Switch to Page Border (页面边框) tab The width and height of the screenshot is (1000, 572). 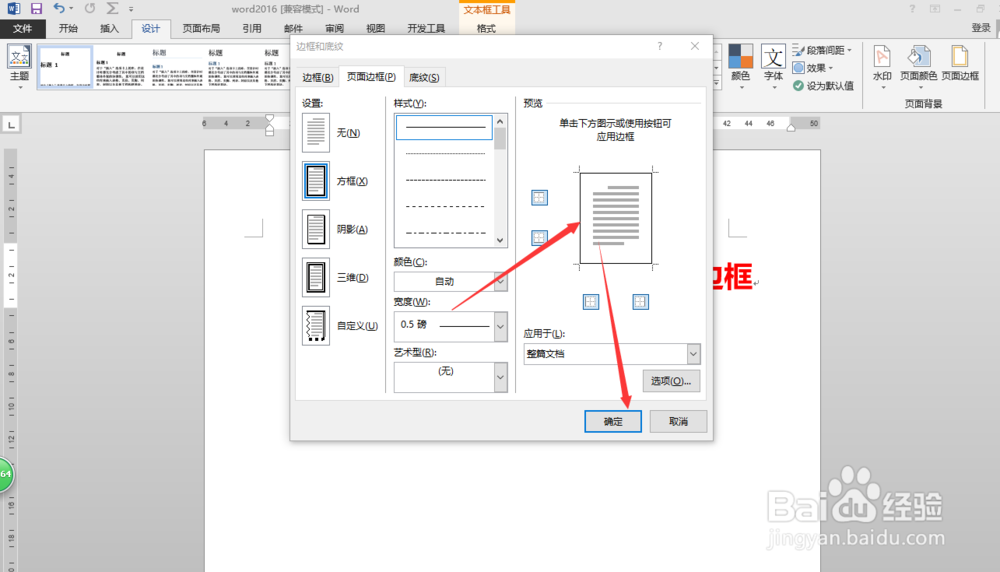pos(371,77)
